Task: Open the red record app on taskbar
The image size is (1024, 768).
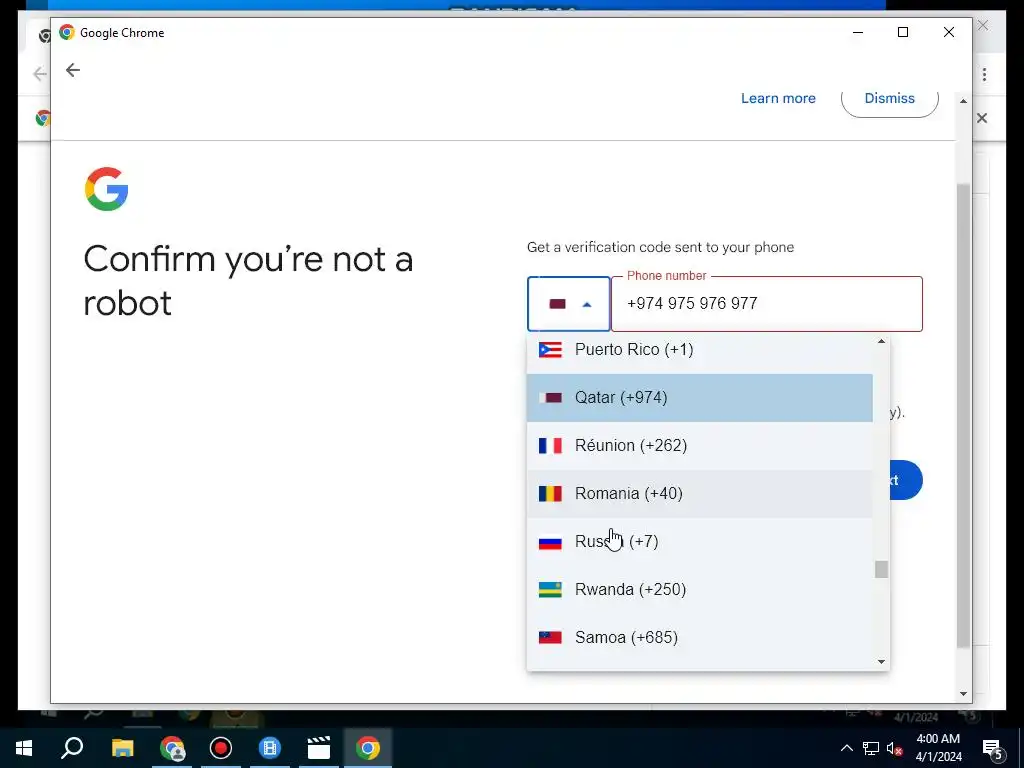Action: tap(221, 748)
